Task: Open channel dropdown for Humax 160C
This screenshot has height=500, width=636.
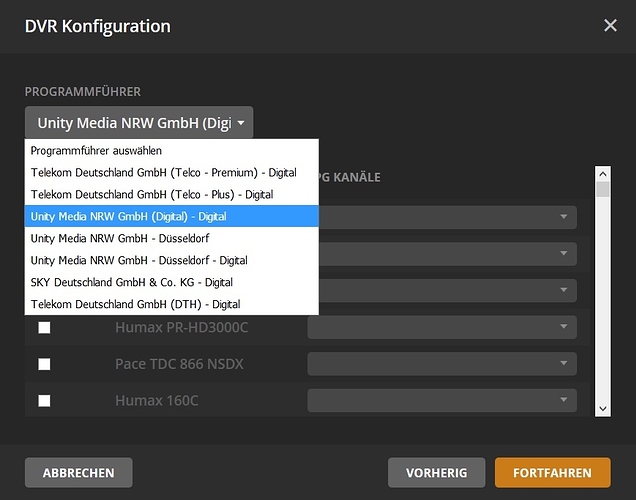Action: pyautogui.click(x=441, y=401)
